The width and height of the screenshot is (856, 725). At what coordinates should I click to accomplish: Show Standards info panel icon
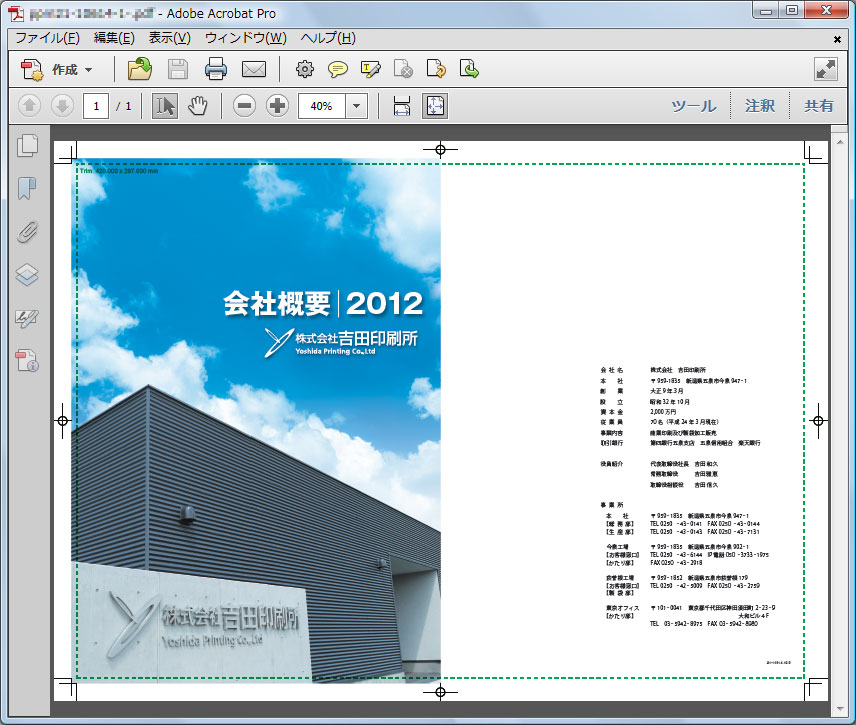27,361
